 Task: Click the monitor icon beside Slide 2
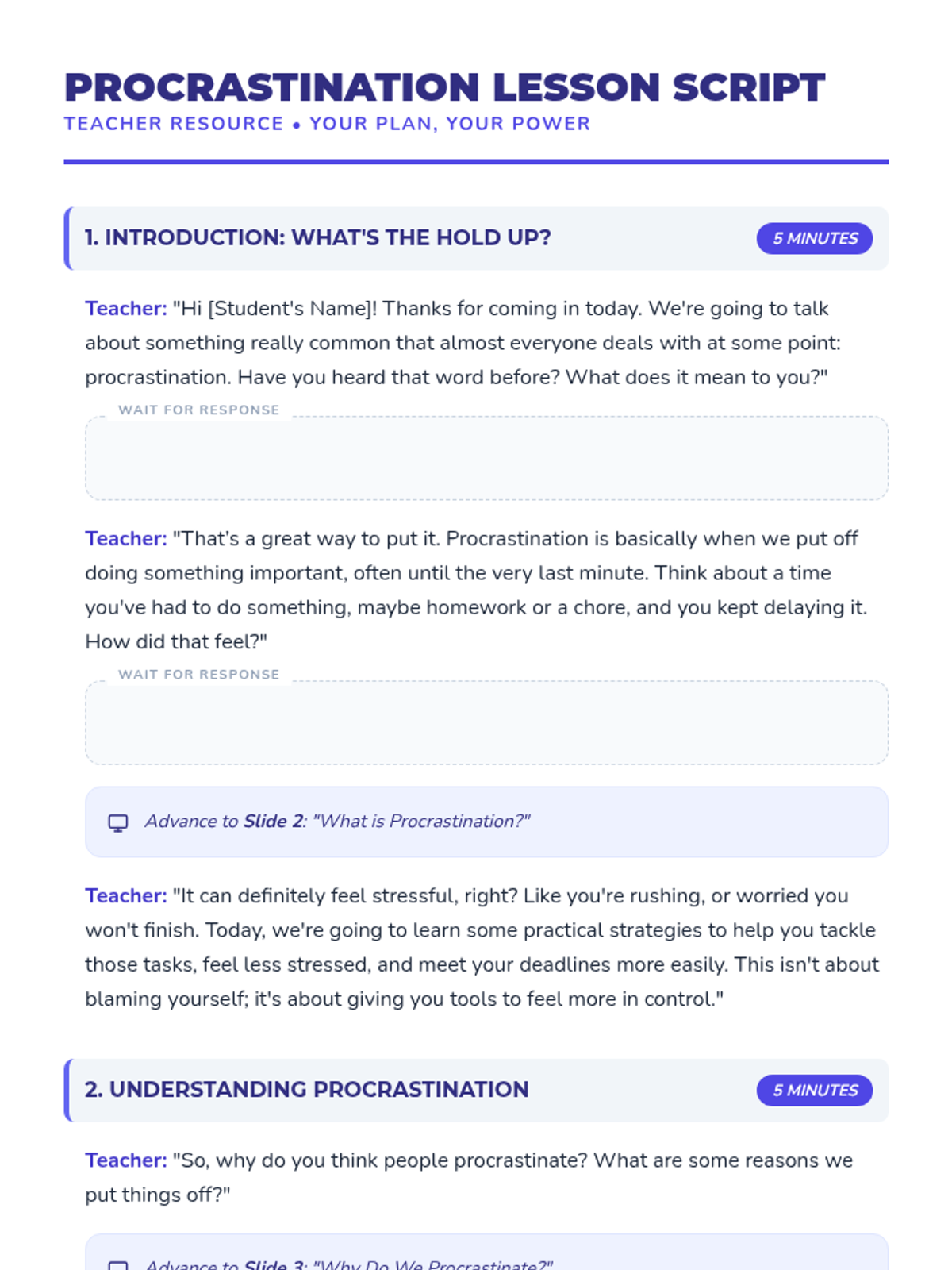(x=117, y=822)
